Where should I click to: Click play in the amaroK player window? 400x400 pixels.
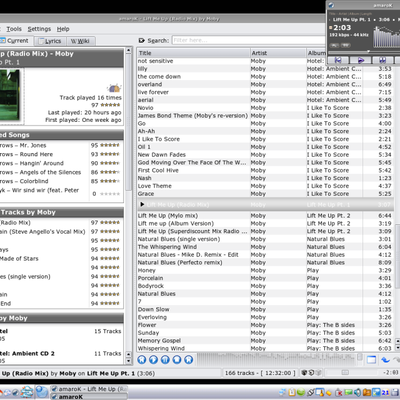(361, 60)
